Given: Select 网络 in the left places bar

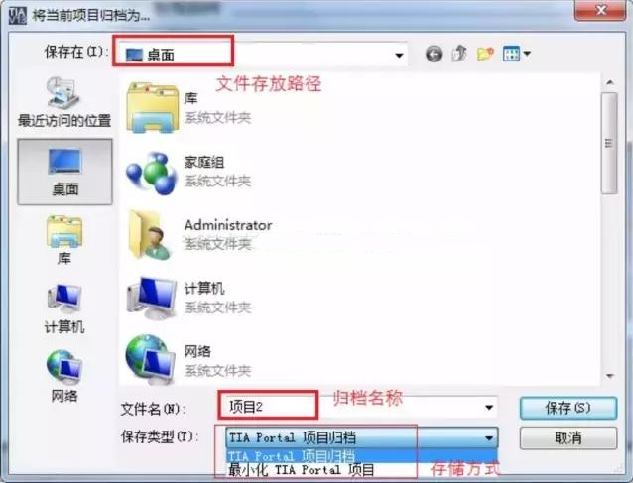Looking at the screenshot, I should tap(65, 376).
